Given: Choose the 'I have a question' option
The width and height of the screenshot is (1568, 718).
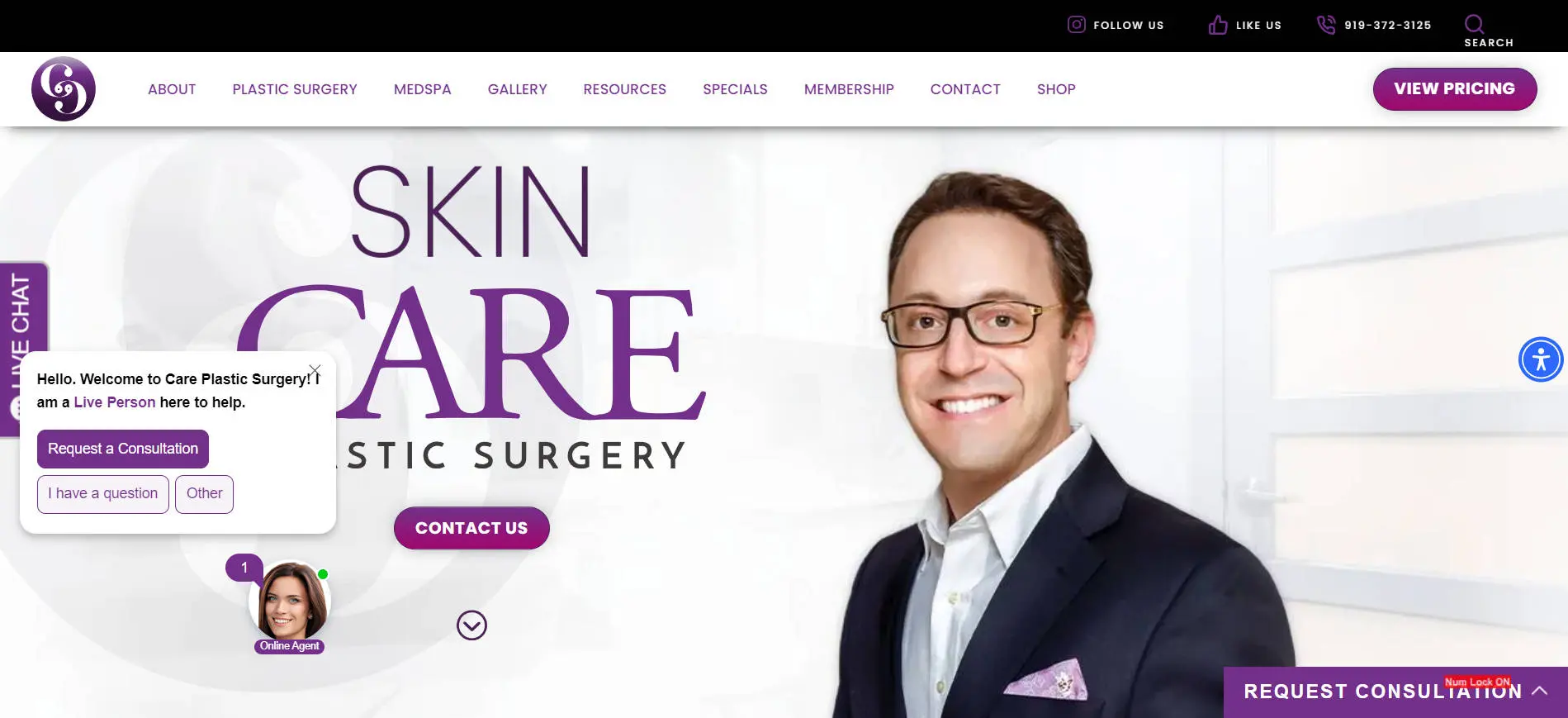Looking at the screenshot, I should click(103, 494).
